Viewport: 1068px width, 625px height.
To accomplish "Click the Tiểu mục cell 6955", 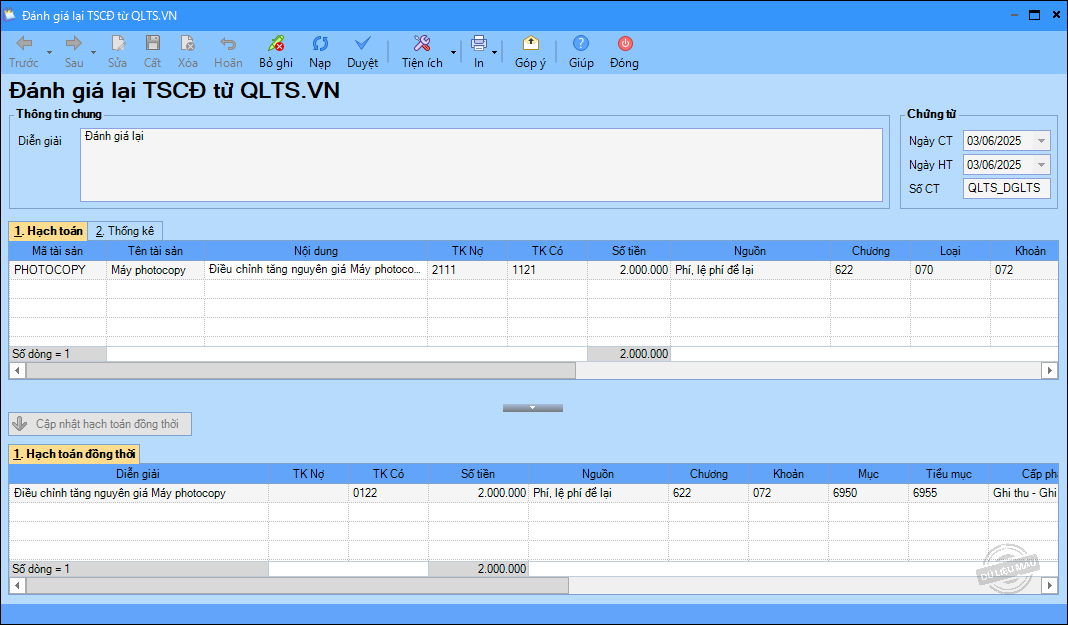I will (949, 493).
